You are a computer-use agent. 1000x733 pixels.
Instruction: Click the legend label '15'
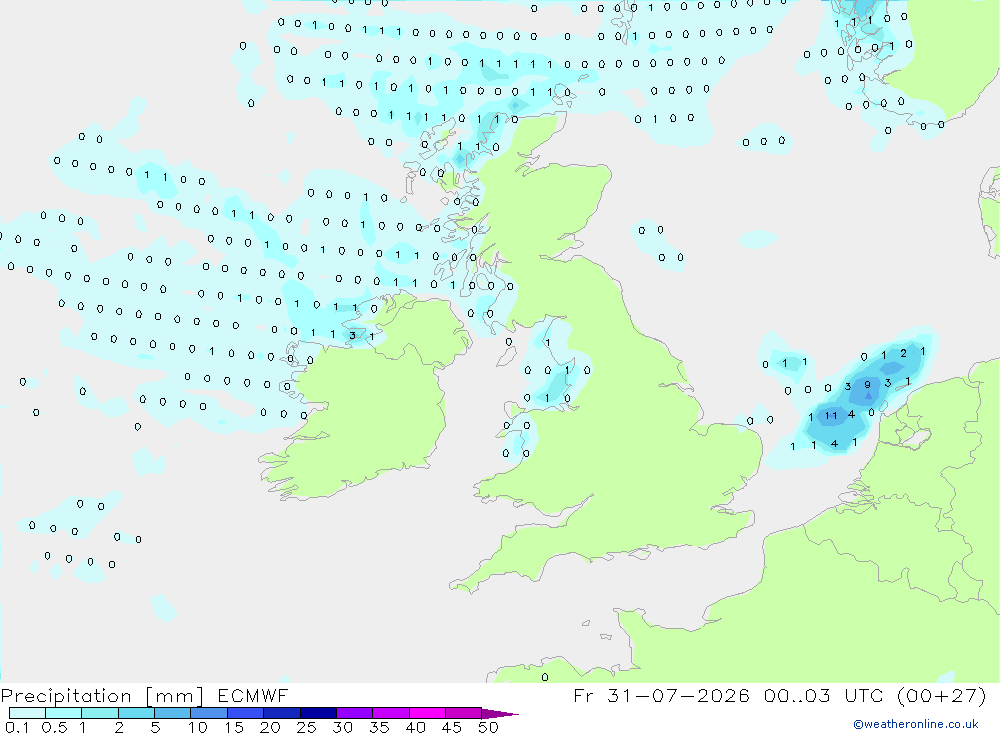coord(234,727)
